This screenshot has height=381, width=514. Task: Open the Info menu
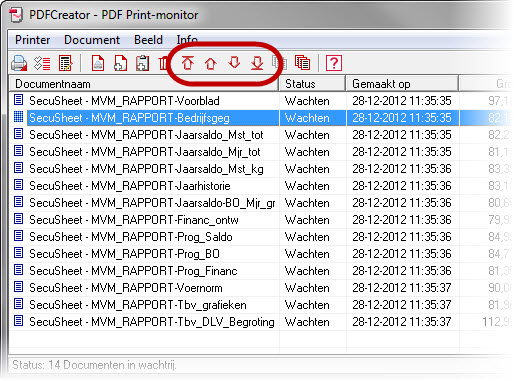187,40
